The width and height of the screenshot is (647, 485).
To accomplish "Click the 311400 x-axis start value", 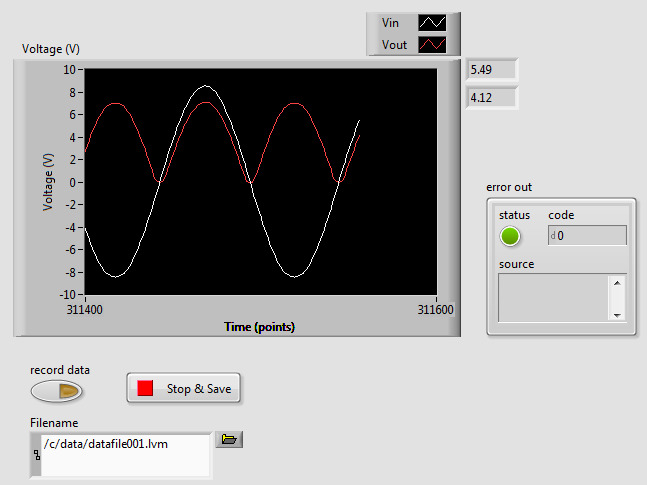I will [x=85, y=311].
